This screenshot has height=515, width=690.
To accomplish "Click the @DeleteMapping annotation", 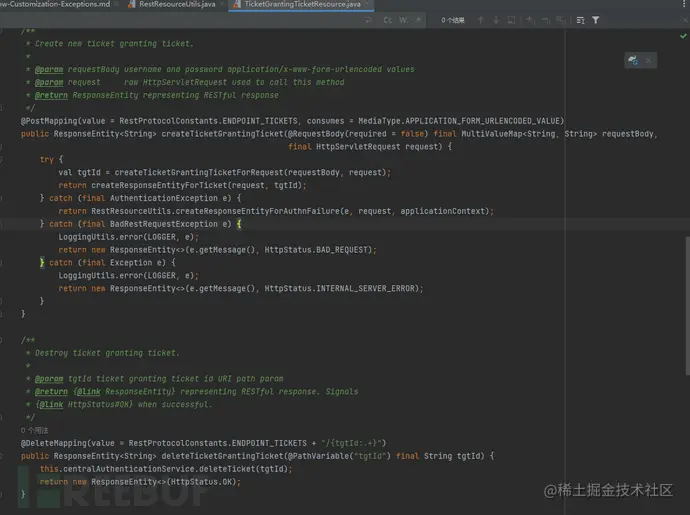I will [52, 443].
